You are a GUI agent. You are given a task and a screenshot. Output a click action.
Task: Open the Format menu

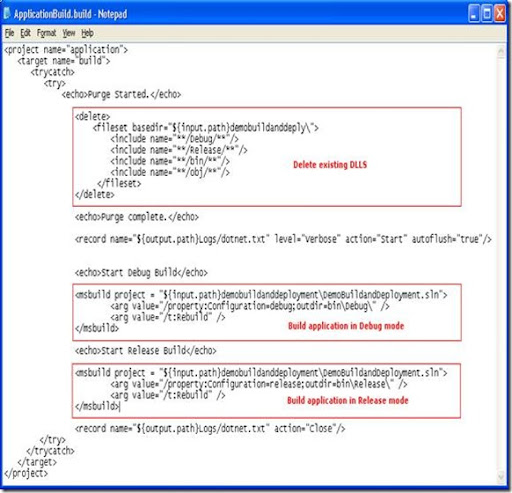46,33
